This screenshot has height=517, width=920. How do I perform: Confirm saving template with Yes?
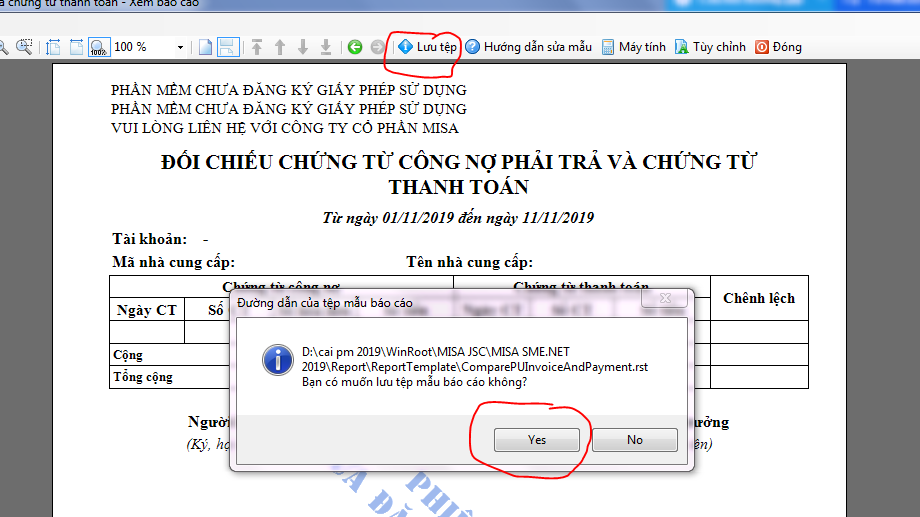click(x=537, y=440)
